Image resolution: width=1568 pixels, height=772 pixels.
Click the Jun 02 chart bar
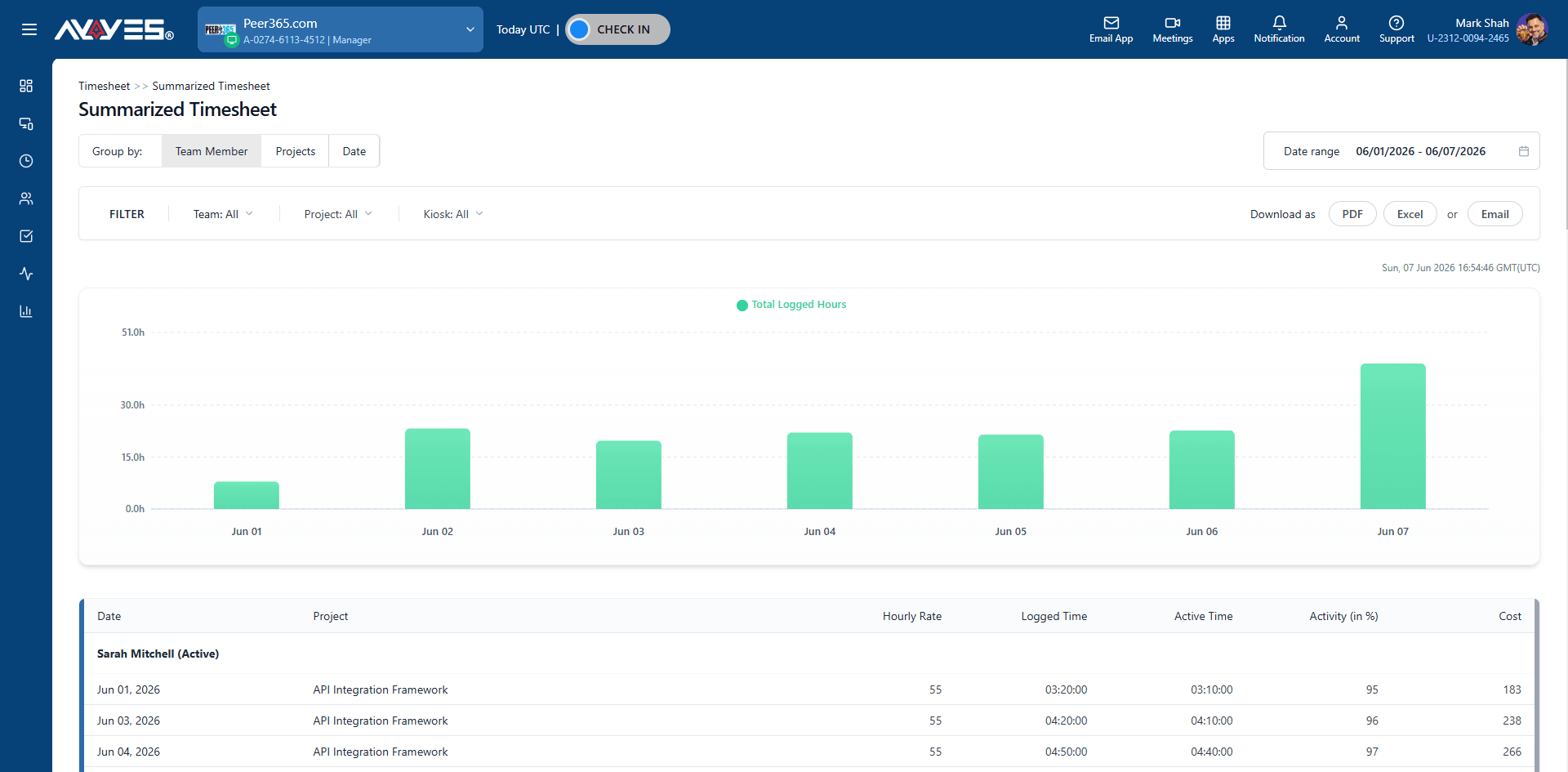pyautogui.click(x=438, y=469)
